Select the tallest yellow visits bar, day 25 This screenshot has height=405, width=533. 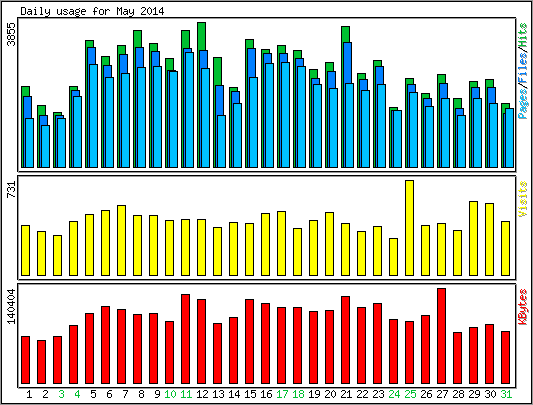(x=409, y=228)
